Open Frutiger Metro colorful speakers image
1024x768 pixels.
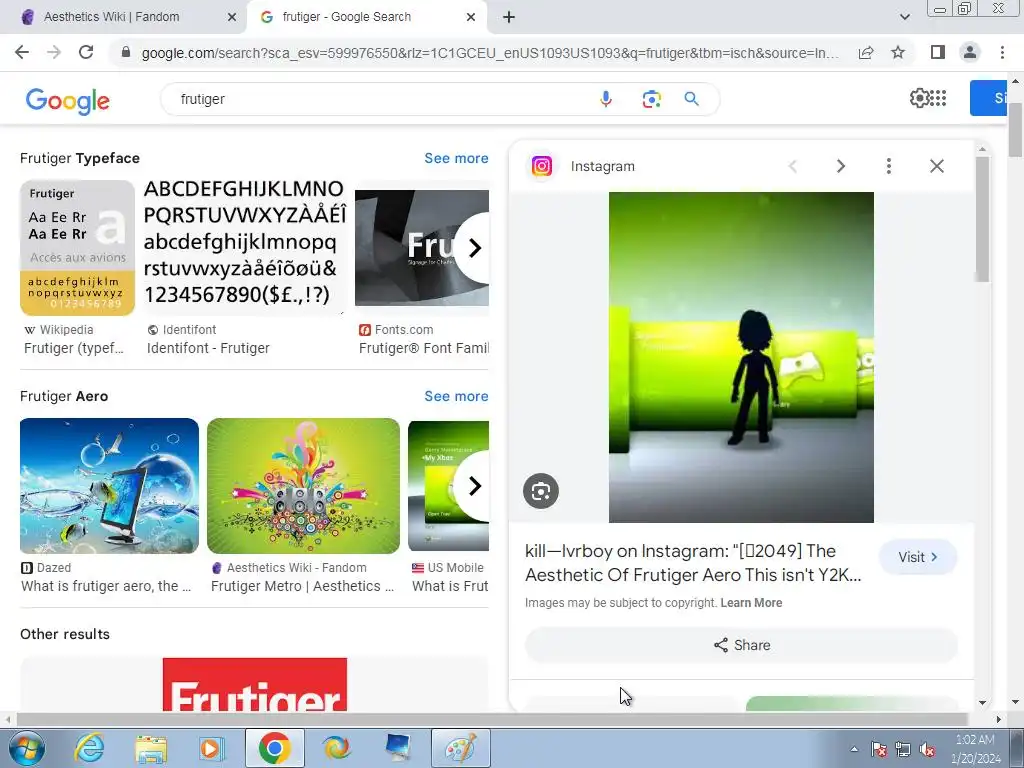[x=303, y=486]
